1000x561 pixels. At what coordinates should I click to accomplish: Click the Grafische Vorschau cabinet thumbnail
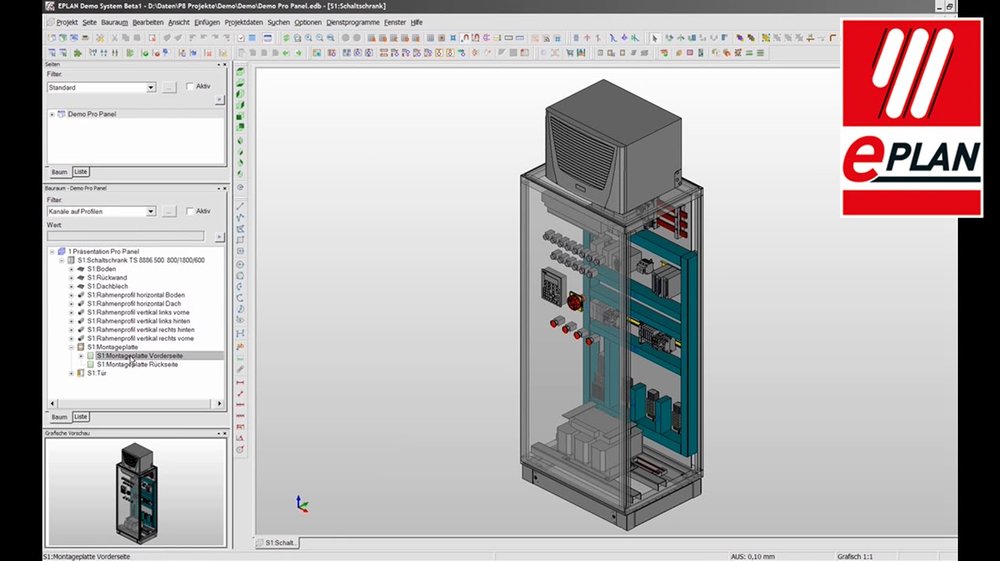click(135, 490)
